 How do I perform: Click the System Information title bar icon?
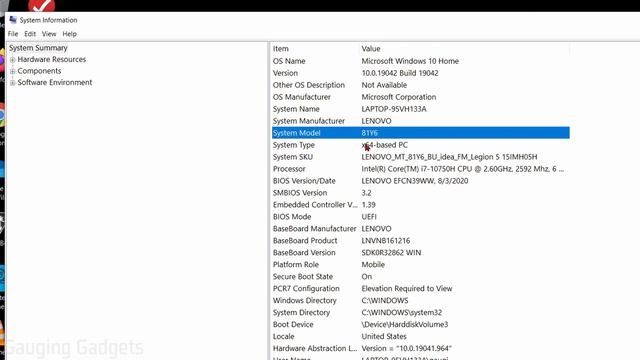pyautogui.click(x=13, y=20)
